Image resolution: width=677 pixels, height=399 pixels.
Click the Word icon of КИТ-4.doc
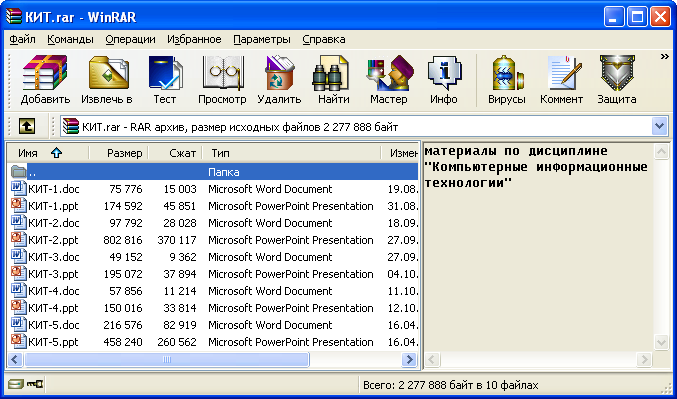pos(18,290)
